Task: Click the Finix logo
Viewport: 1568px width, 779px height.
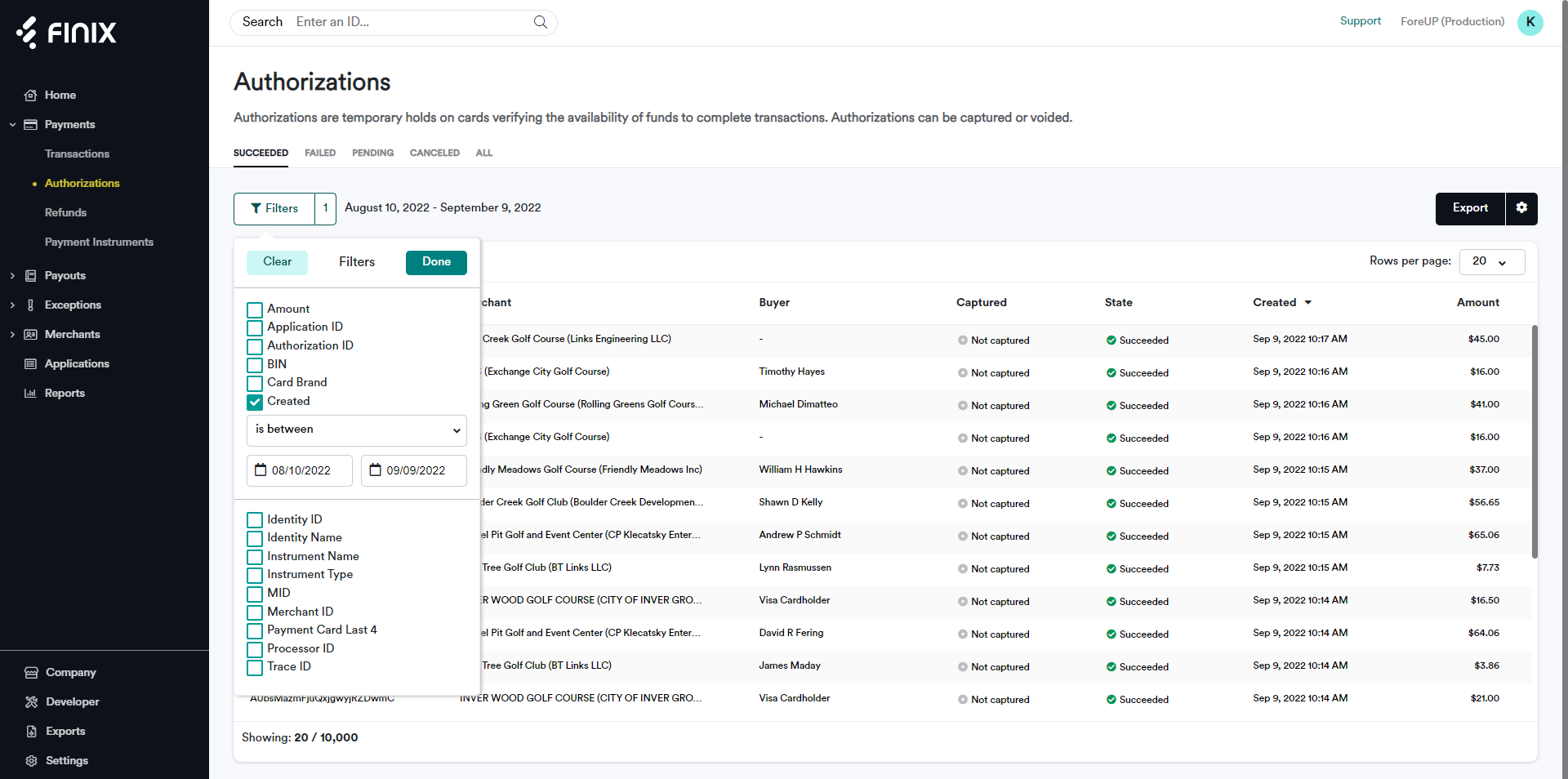Action: [x=67, y=33]
